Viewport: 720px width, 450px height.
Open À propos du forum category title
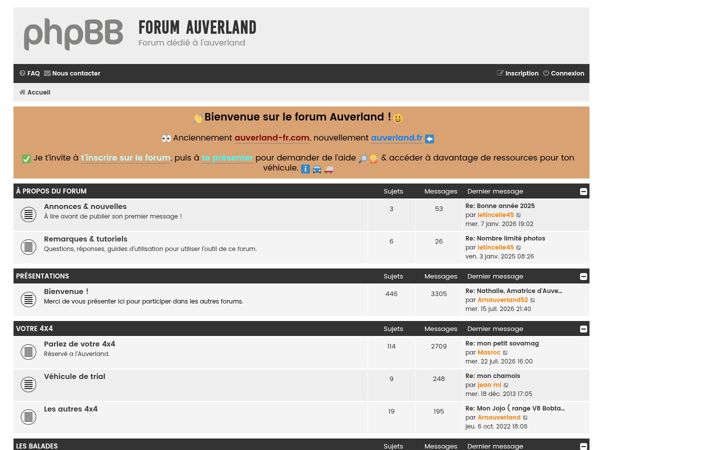[51, 191]
